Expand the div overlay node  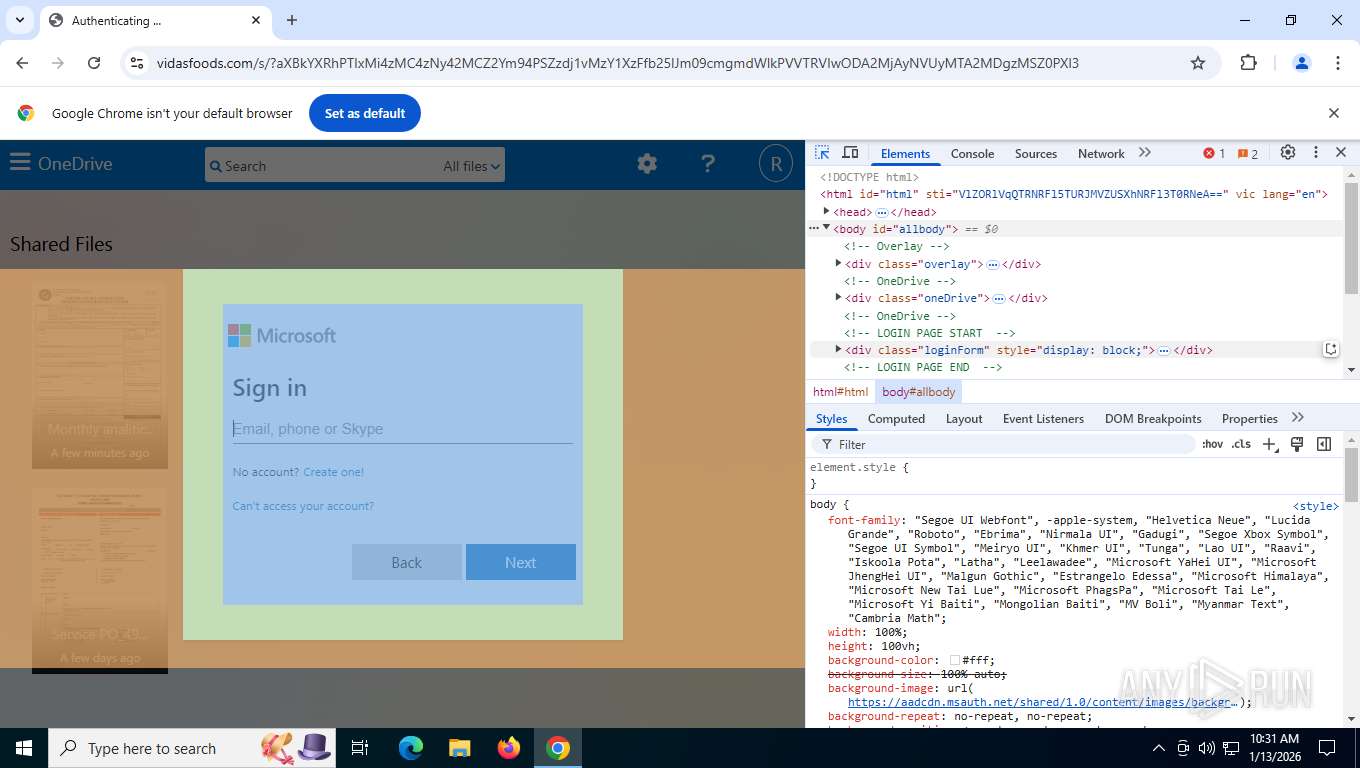click(838, 263)
